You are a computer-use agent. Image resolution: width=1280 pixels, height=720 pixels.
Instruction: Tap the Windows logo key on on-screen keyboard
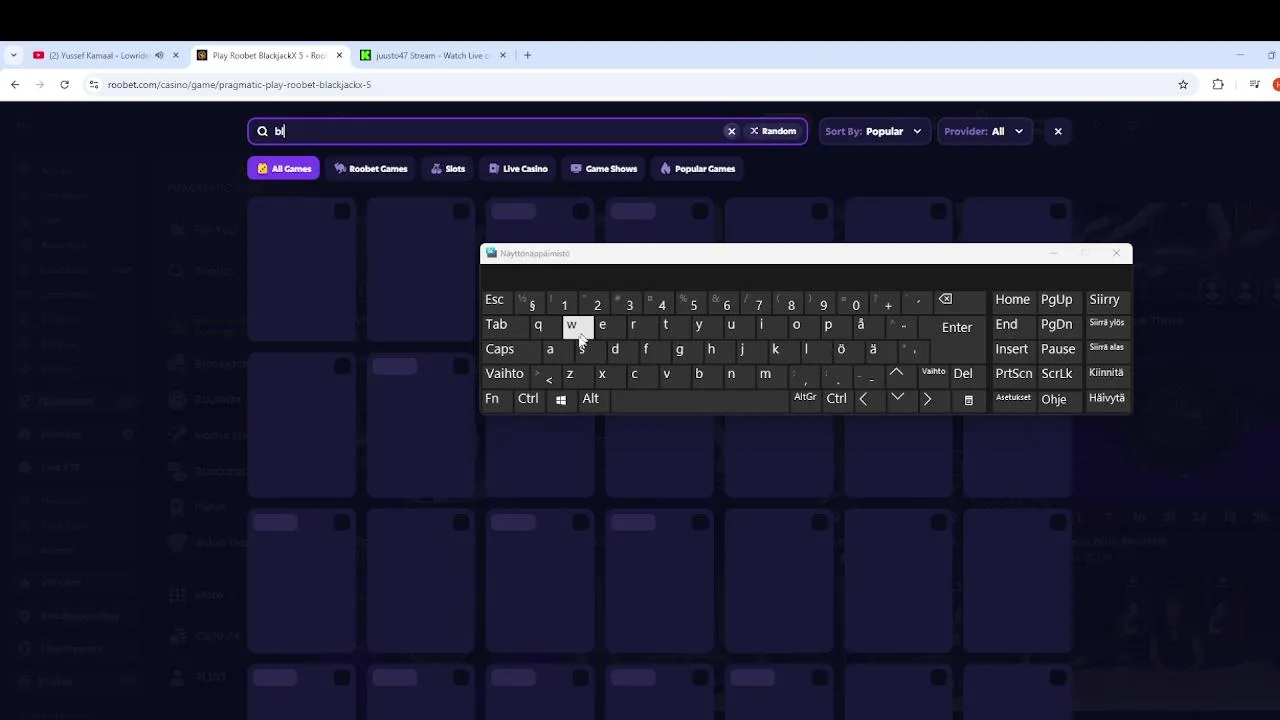point(561,399)
